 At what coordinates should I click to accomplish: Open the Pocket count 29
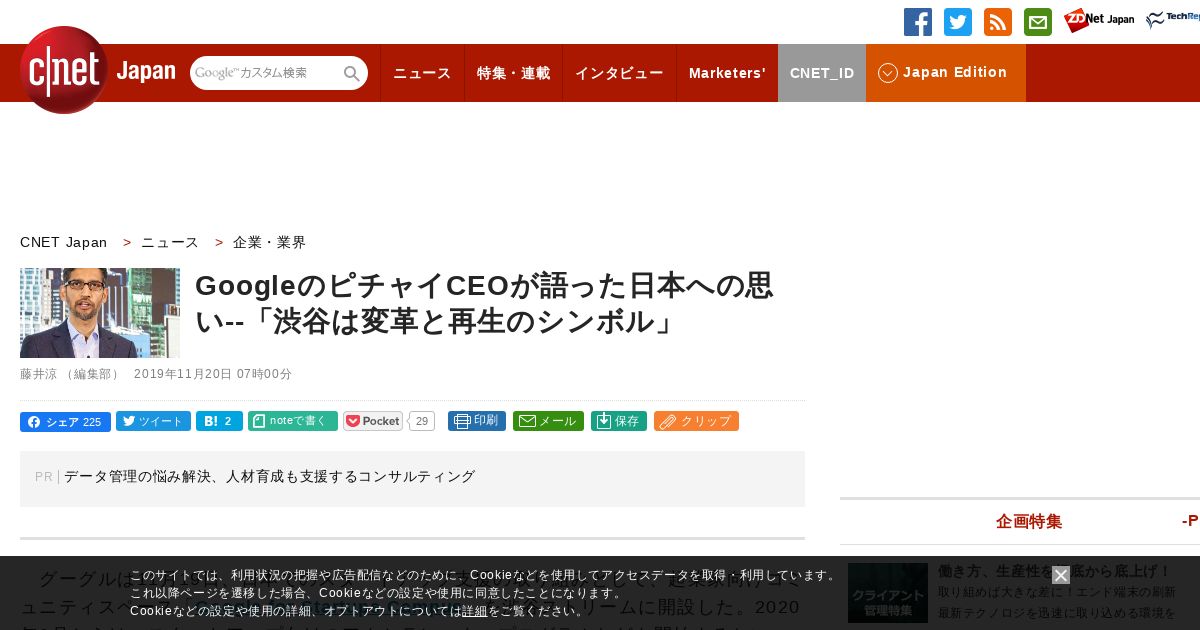(x=422, y=421)
